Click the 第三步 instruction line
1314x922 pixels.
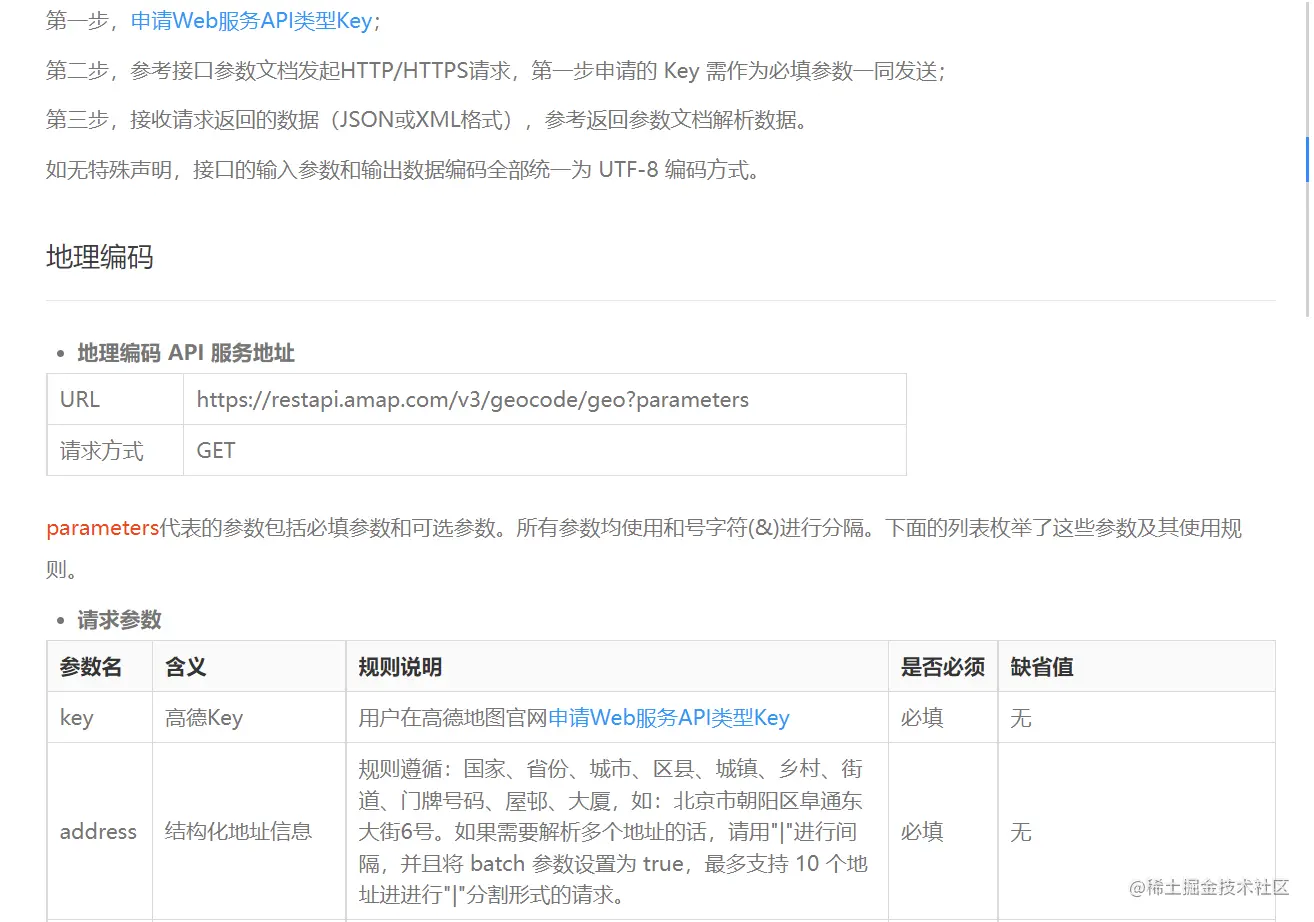tap(429, 120)
